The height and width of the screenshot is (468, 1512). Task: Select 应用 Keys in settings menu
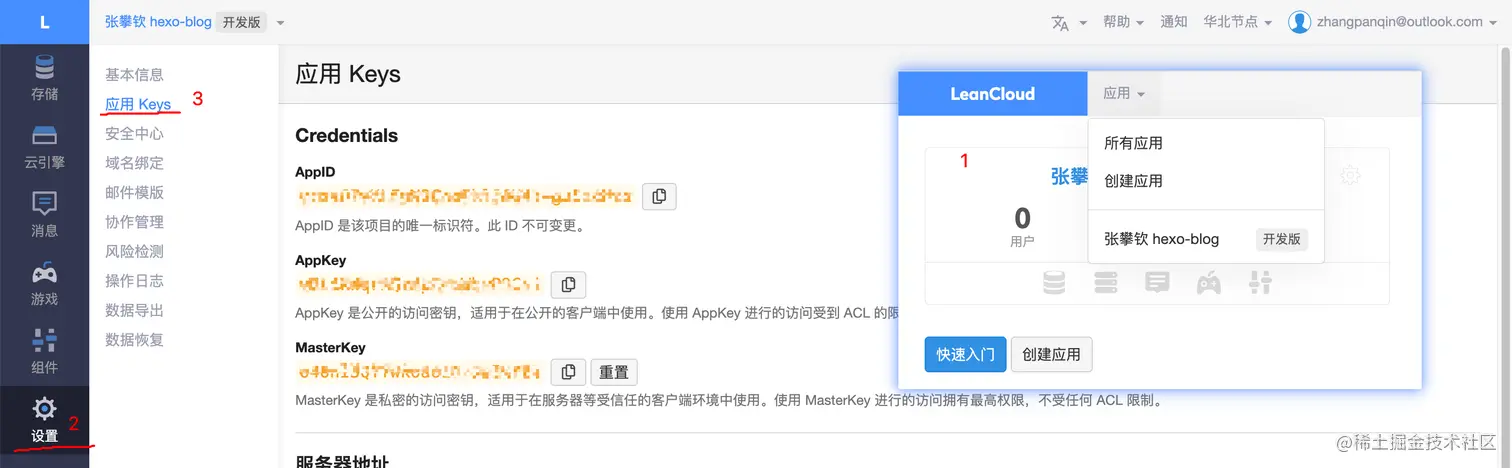tap(138, 104)
